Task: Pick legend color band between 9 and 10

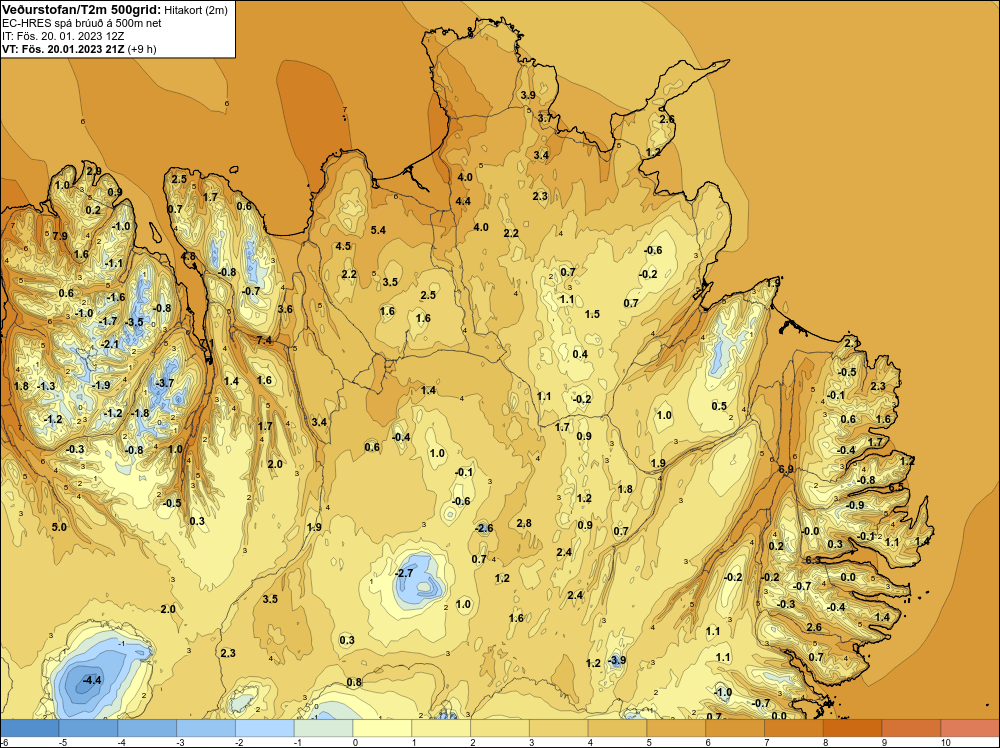Action: 911,728
